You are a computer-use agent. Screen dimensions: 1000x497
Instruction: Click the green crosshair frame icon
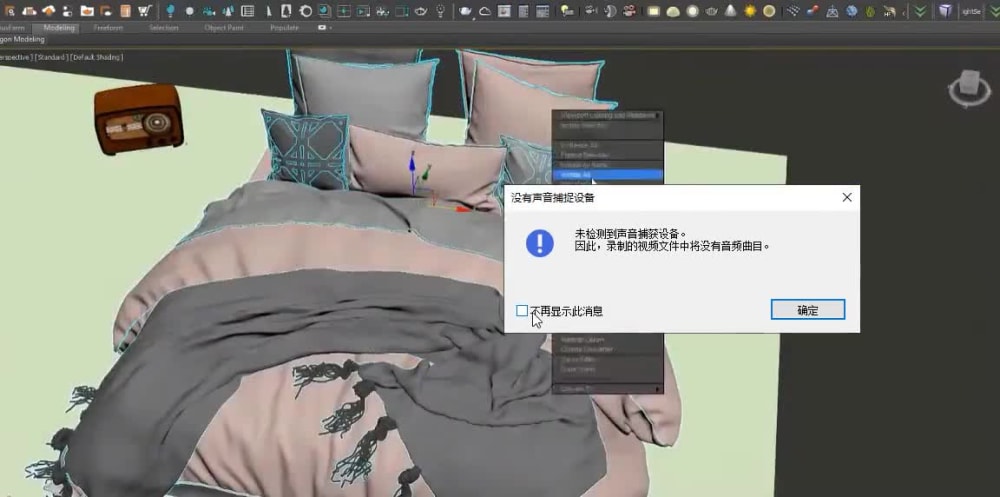[x=344, y=11]
